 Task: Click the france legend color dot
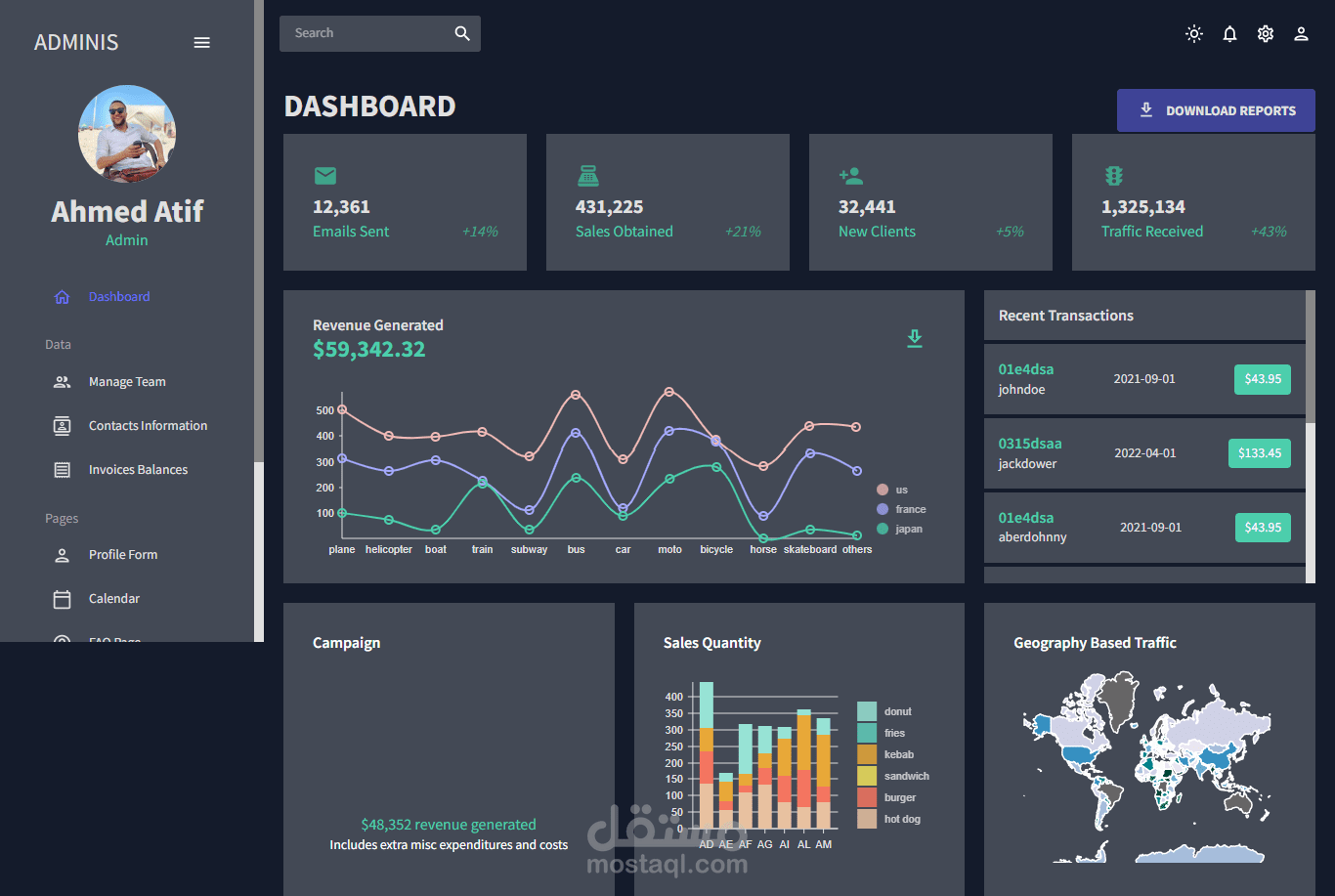883,509
